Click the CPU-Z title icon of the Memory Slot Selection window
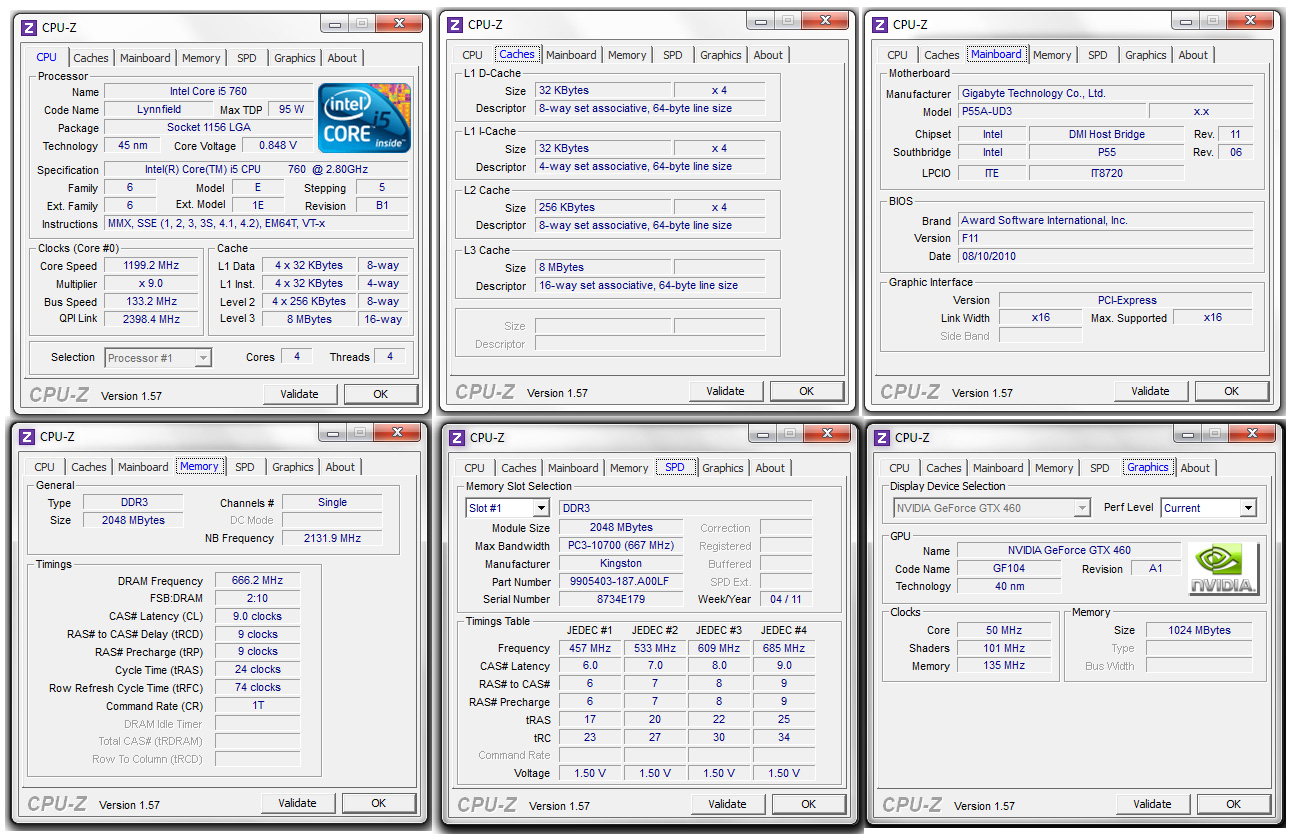Image resolution: width=1294 pixels, height=834 pixels. [457, 437]
